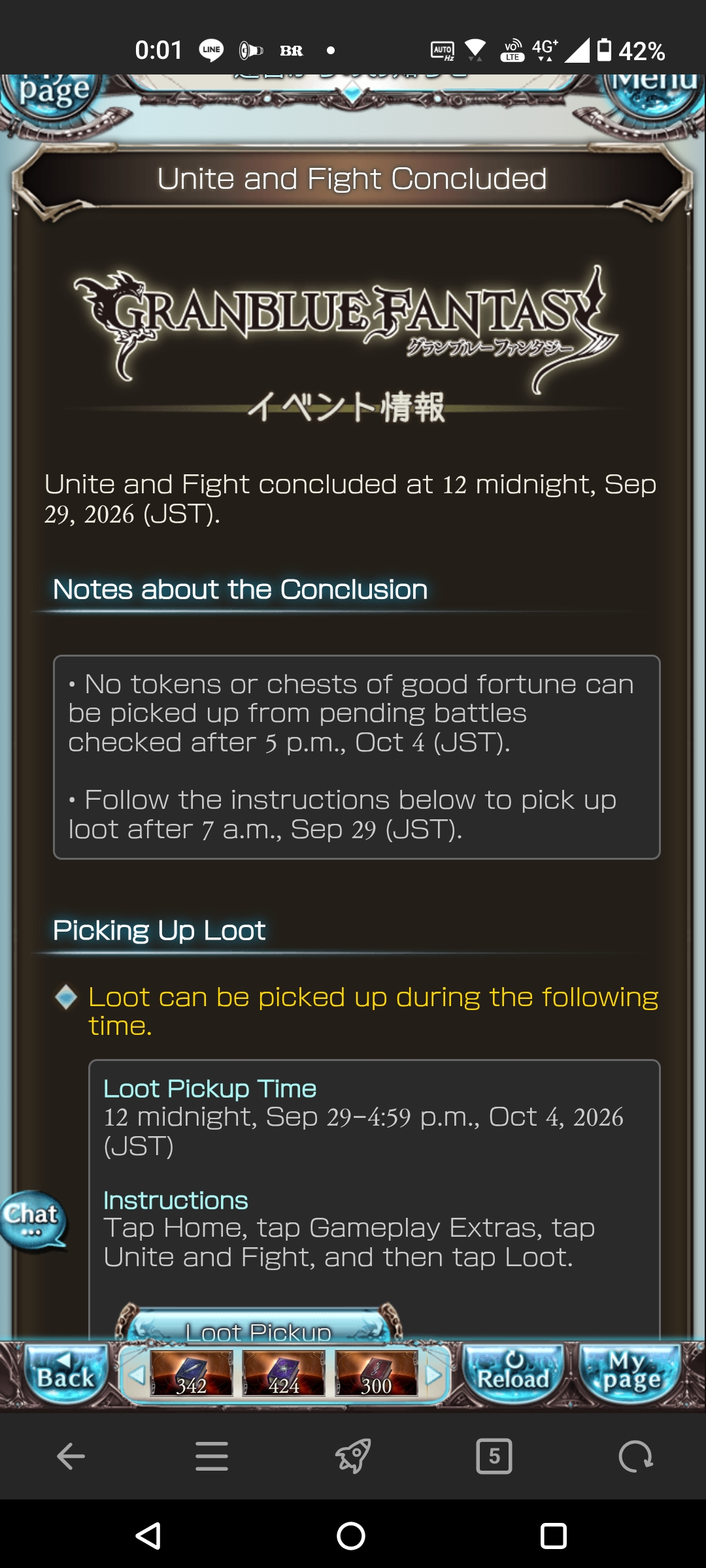Show next items with right arrow

pos(434,1375)
